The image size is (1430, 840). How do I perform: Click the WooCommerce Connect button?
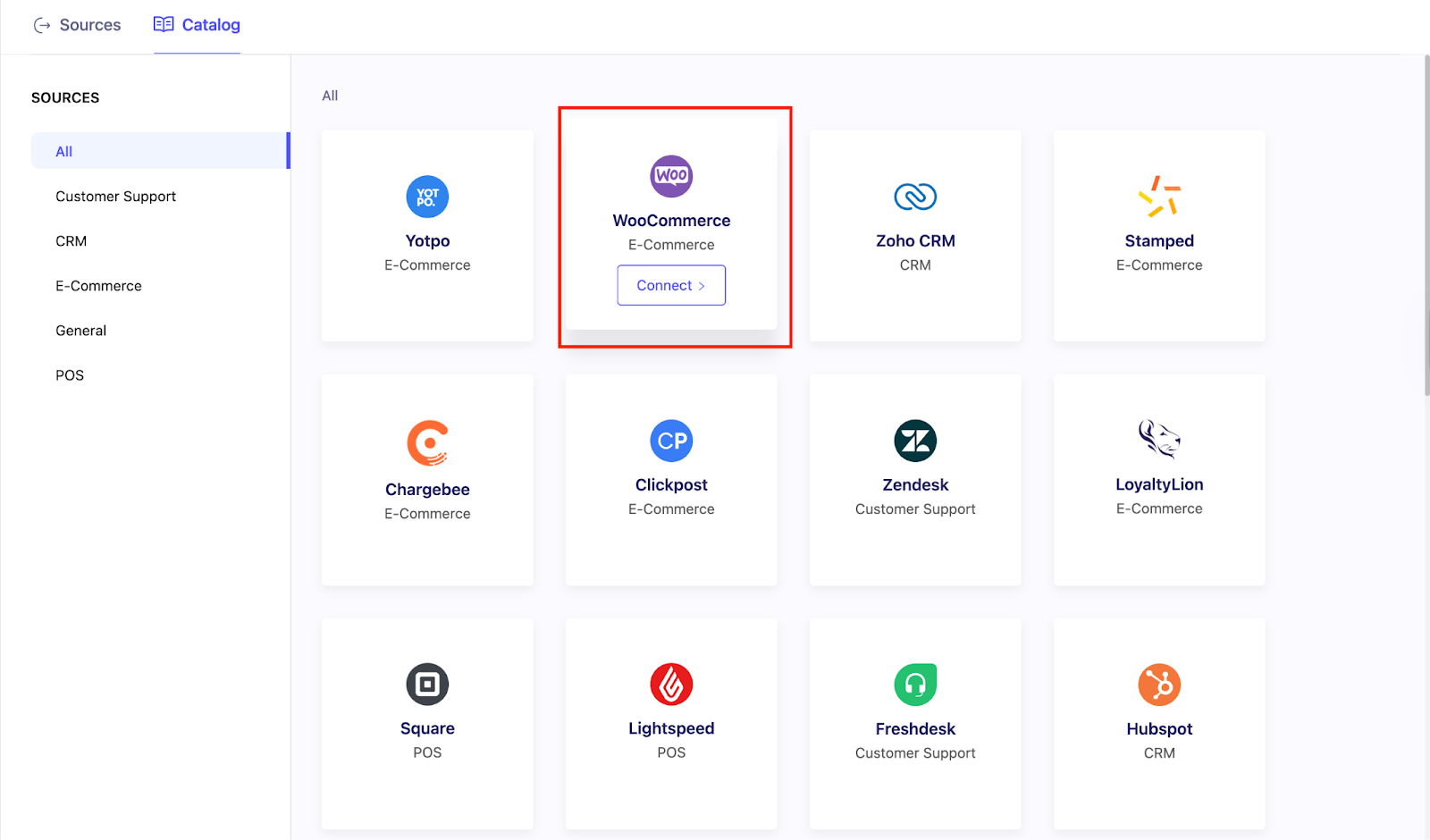[x=671, y=285]
